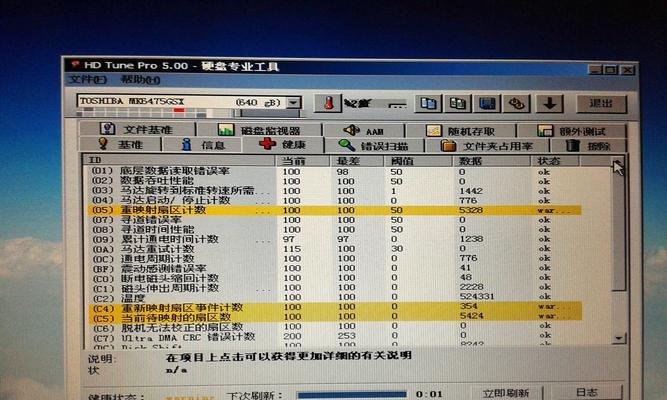Switch to the 文件基准 tab
667x400 pixels.
pyautogui.click(x=137, y=129)
